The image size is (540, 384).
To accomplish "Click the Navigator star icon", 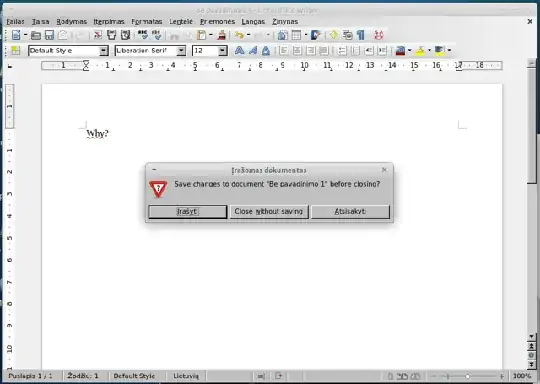I will (333, 35).
